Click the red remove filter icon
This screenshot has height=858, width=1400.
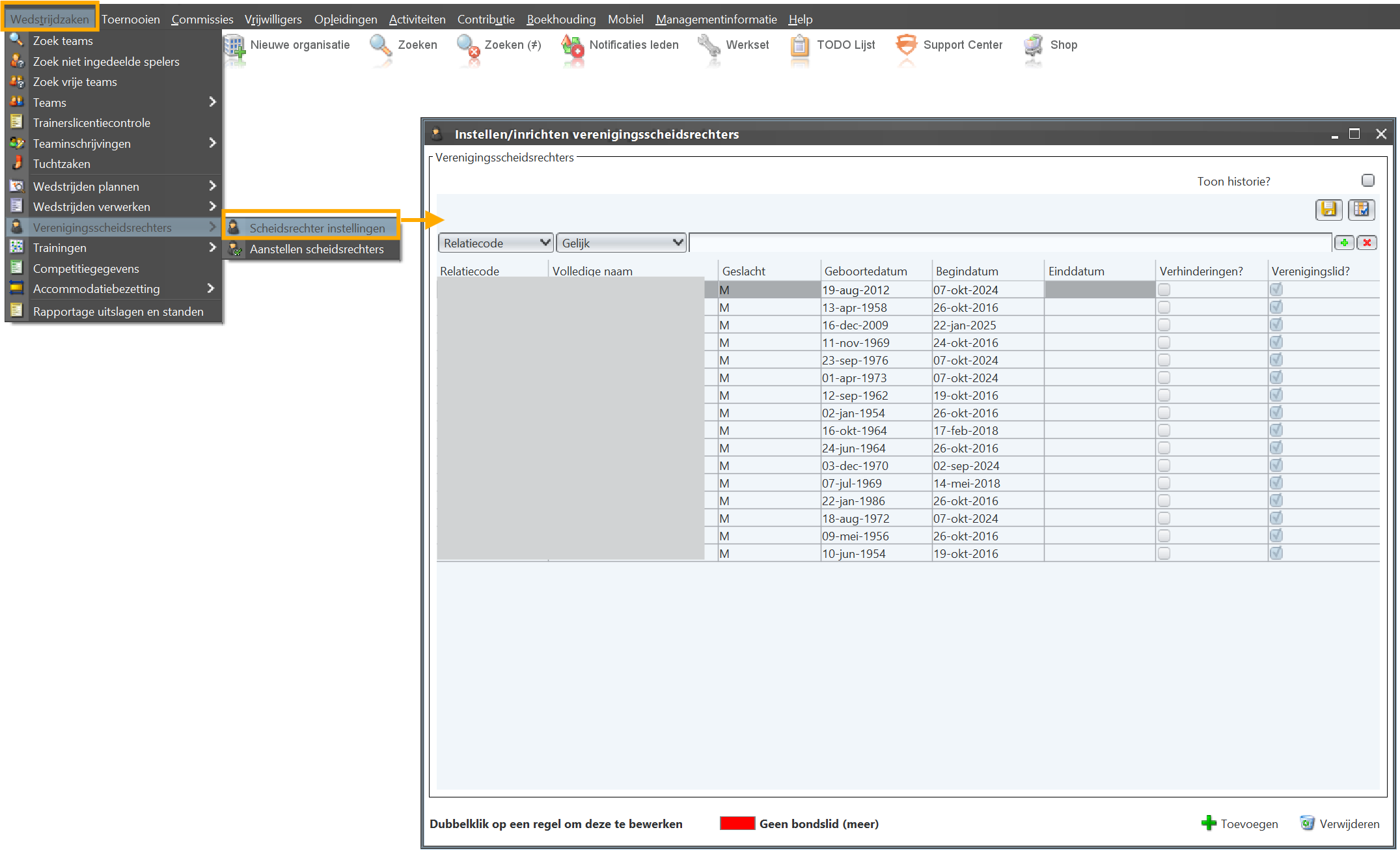(x=1367, y=243)
